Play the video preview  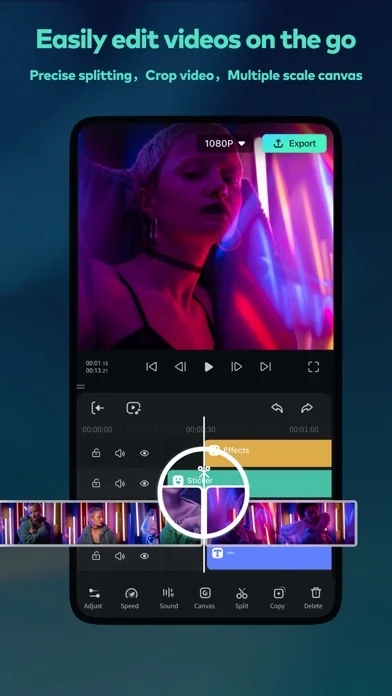(209, 367)
